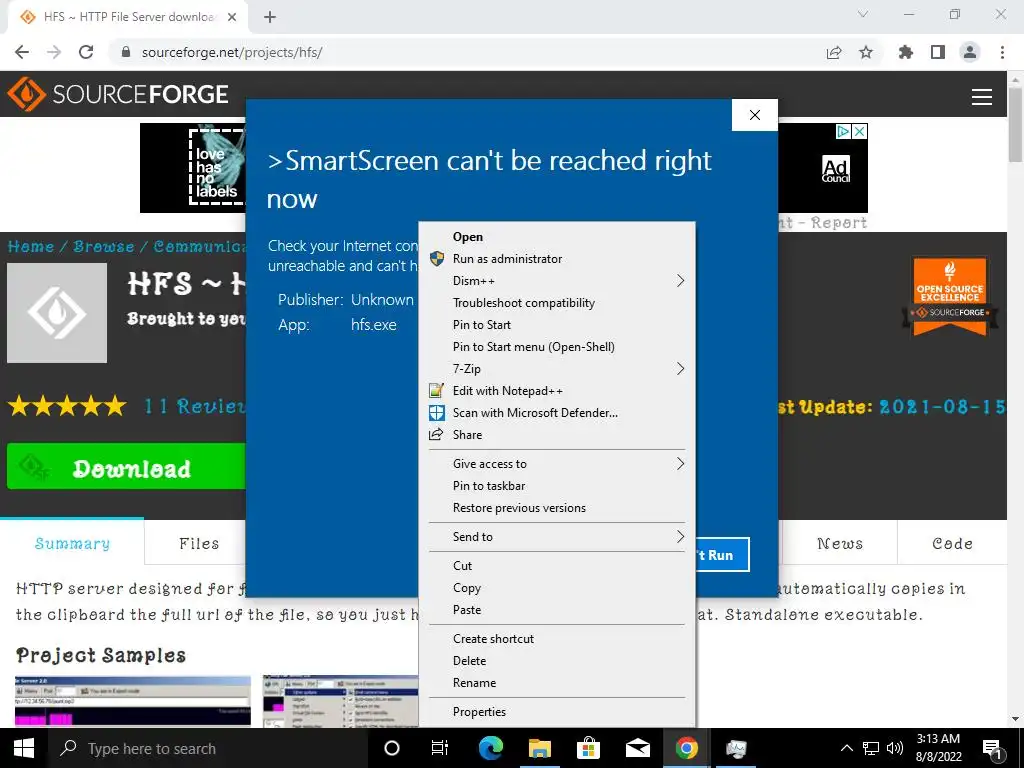
Task: Choose Create shortcut
Action: (557, 639)
